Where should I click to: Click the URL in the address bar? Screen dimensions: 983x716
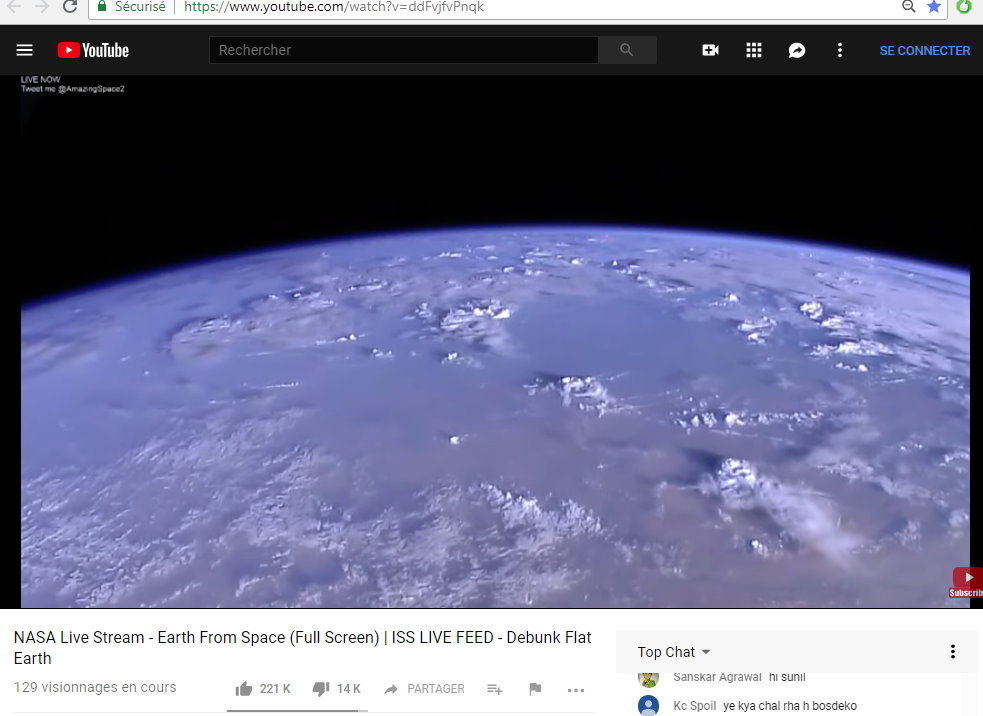(x=334, y=7)
